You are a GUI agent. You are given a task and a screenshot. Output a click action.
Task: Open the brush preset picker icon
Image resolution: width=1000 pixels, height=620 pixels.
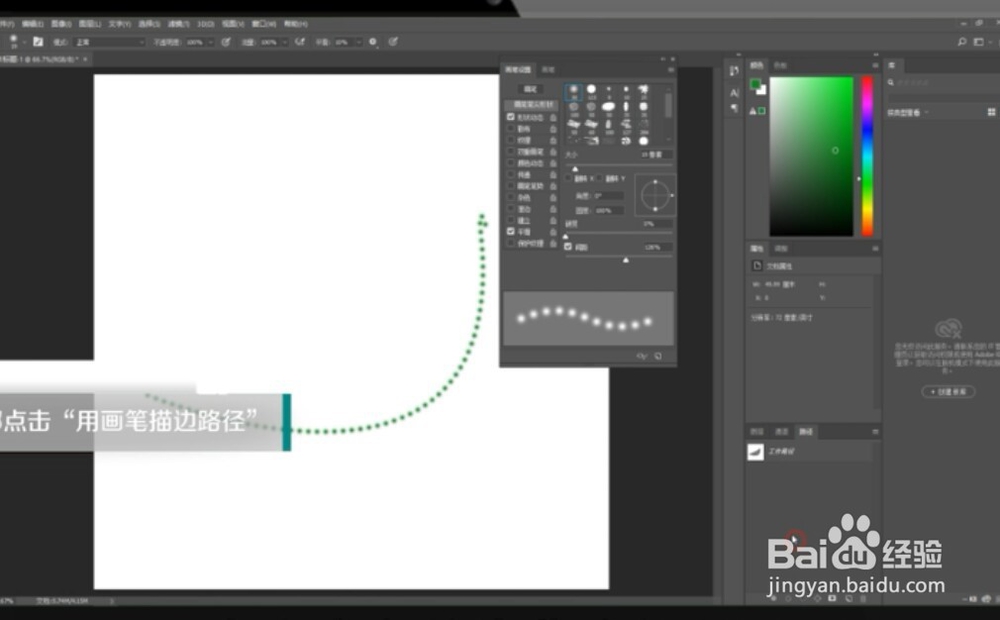click(13, 41)
